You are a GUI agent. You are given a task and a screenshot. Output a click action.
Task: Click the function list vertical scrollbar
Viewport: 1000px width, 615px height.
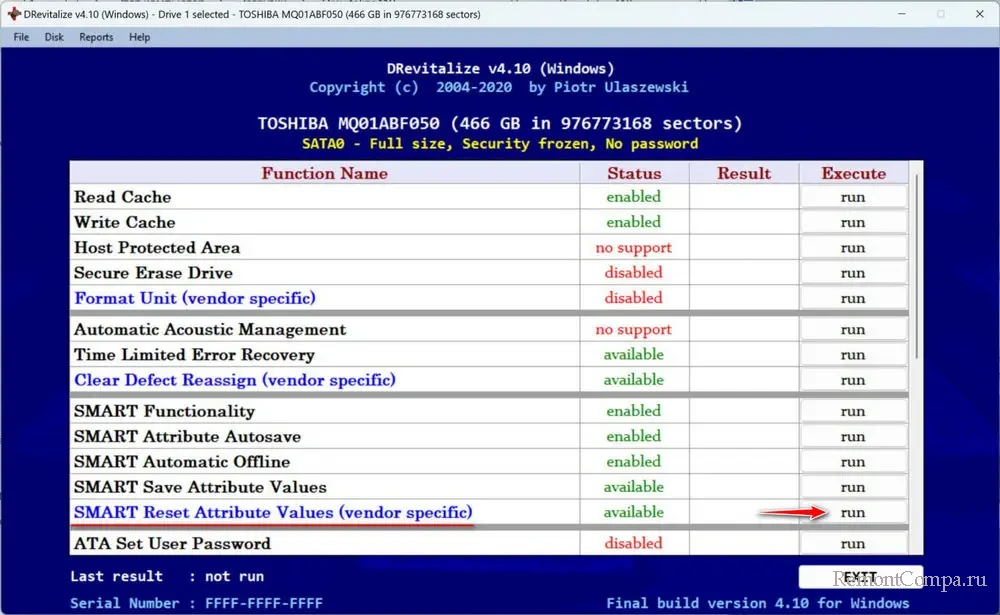click(916, 270)
